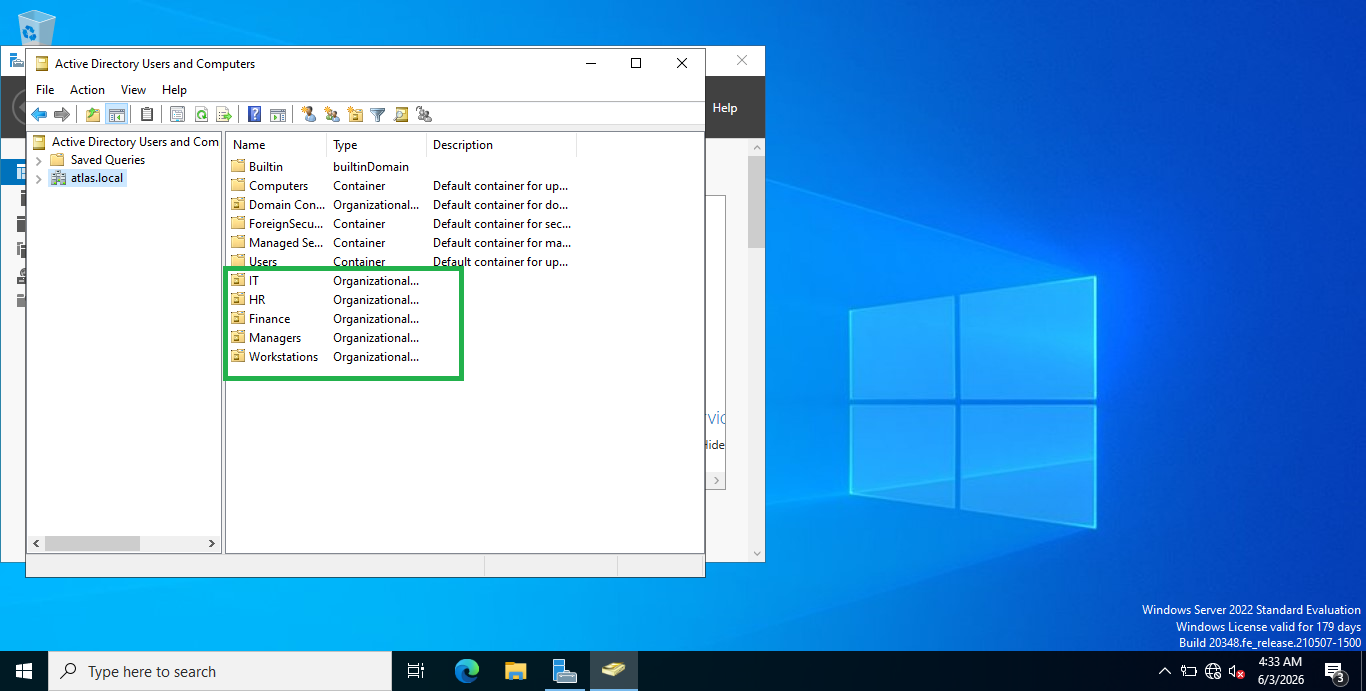Select the Workstations organizational unit
The height and width of the screenshot is (691, 1366).
tap(283, 357)
